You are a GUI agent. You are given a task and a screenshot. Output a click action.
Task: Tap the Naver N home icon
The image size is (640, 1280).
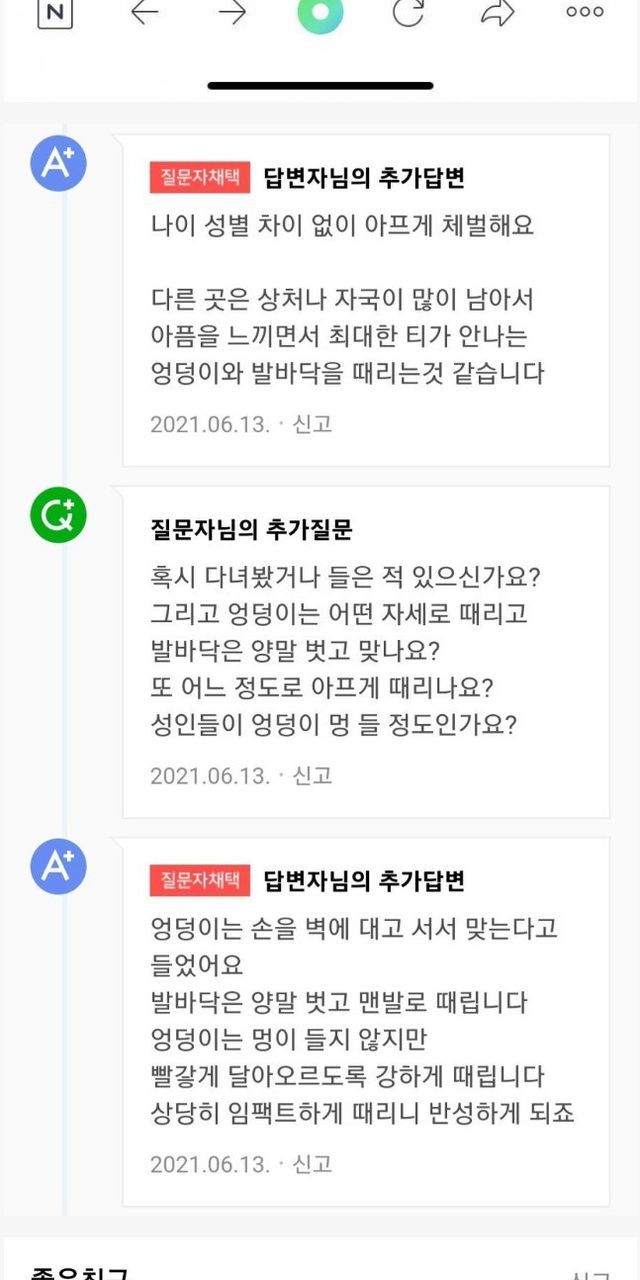[x=55, y=12]
